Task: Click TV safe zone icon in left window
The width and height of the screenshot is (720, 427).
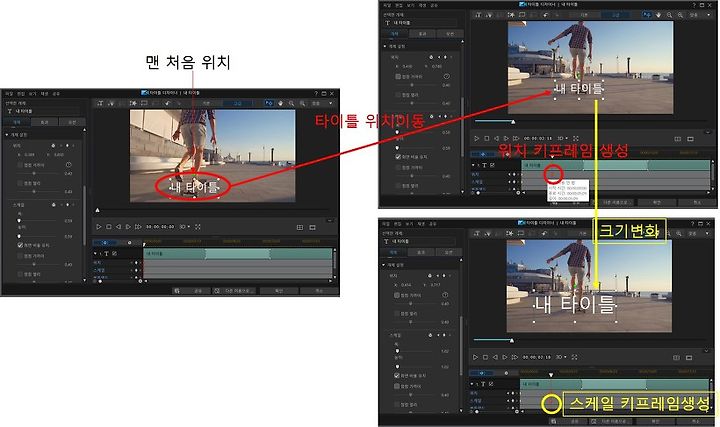Action: 313,227
